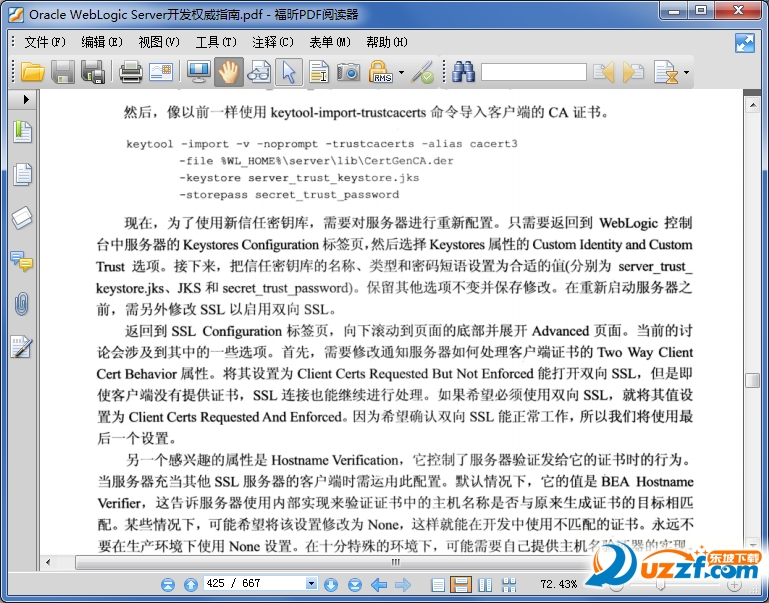Click the binoculars Find icon

pyautogui.click(x=463, y=73)
